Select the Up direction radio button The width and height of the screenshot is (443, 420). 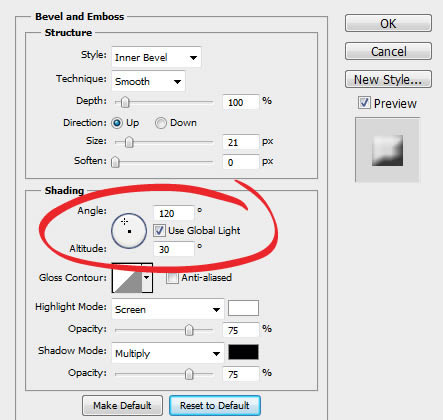(x=117, y=123)
